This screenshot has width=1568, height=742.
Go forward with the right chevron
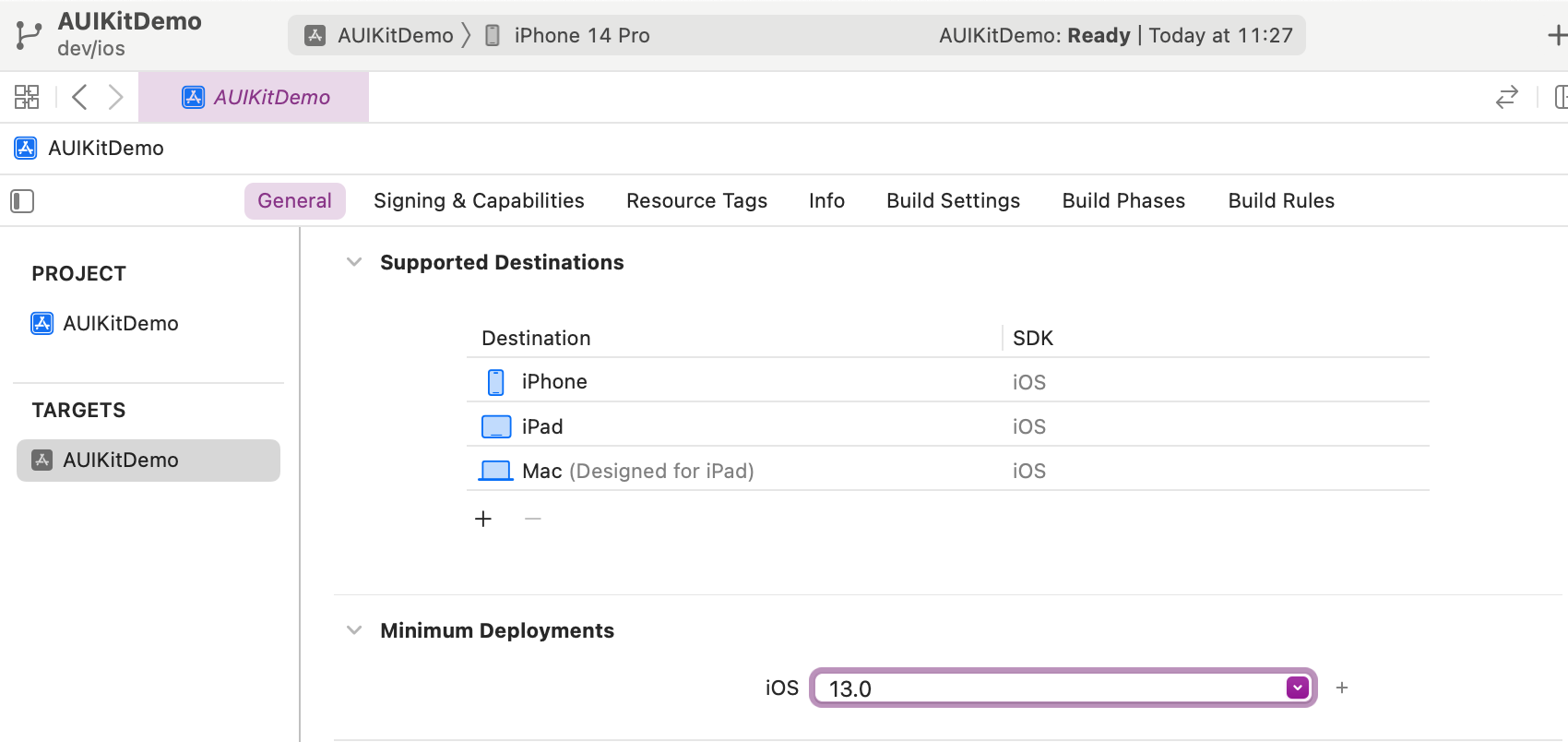115,97
